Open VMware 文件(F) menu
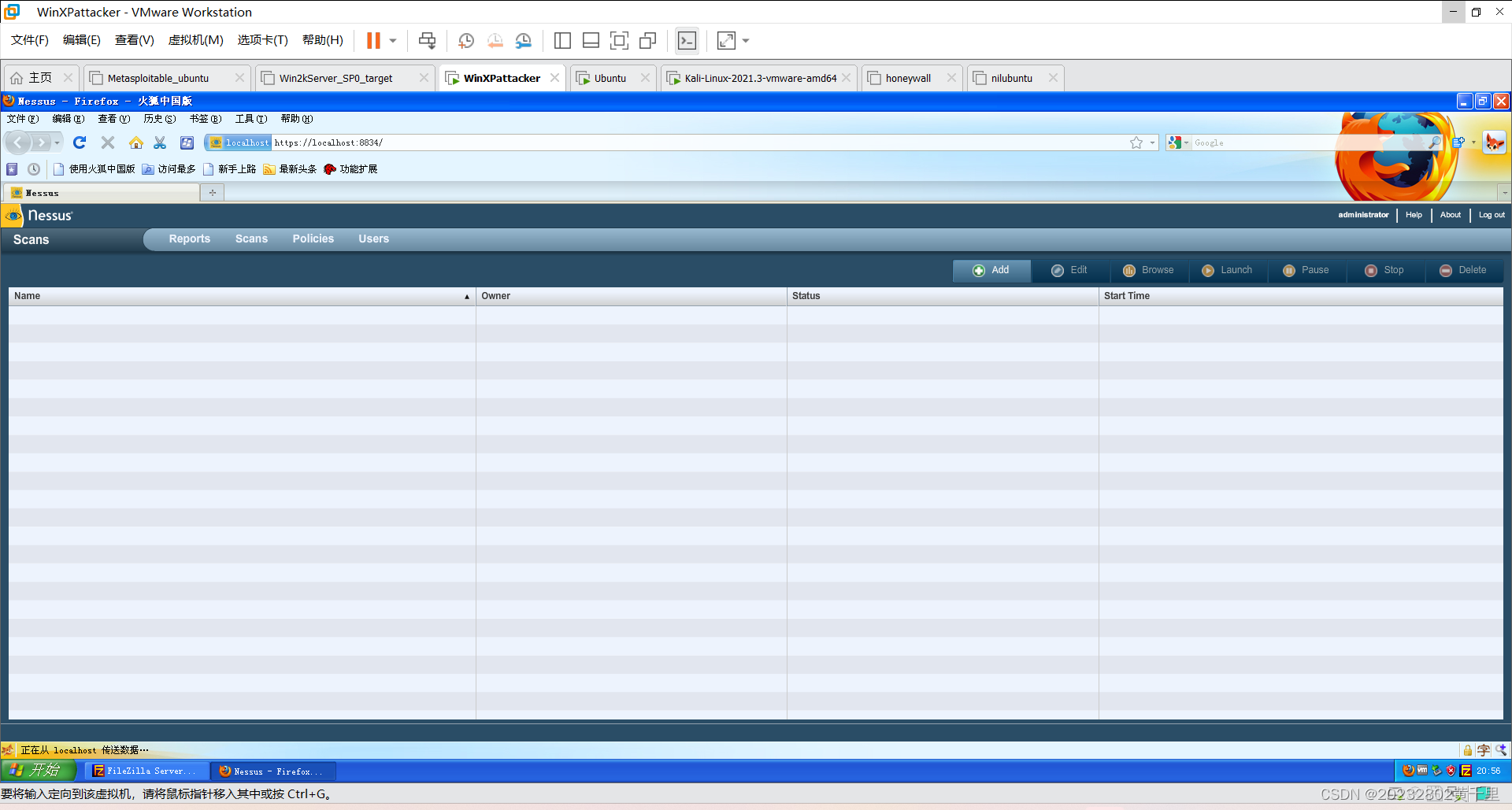1512x810 pixels. [30, 40]
